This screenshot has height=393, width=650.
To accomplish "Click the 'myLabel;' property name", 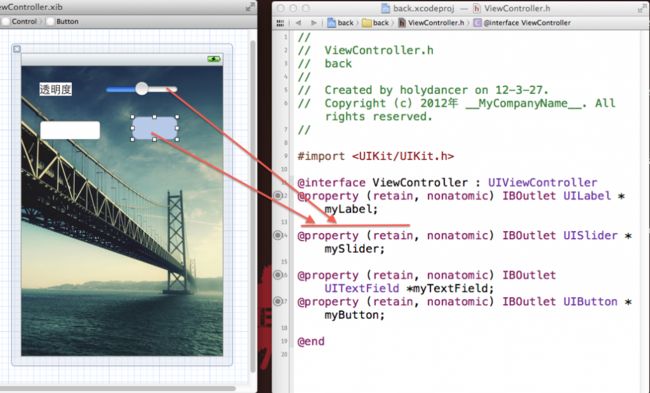I will tap(351, 209).
